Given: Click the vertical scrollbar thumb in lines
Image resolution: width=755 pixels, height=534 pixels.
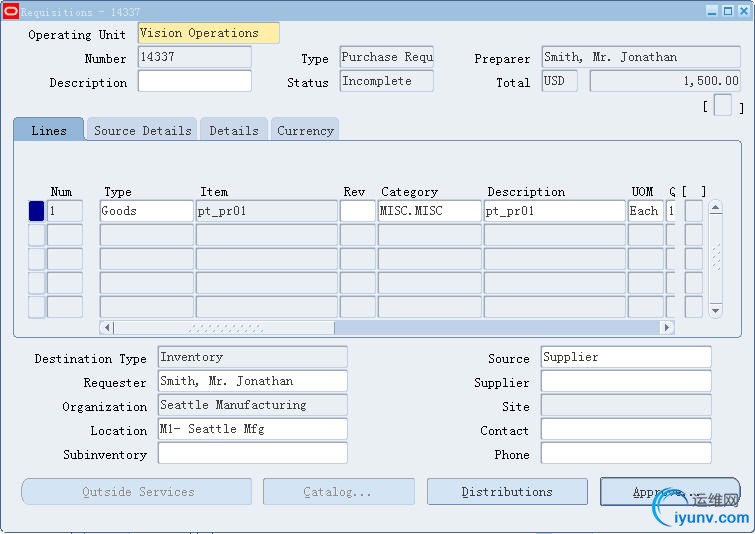Looking at the screenshot, I should coord(716,257).
